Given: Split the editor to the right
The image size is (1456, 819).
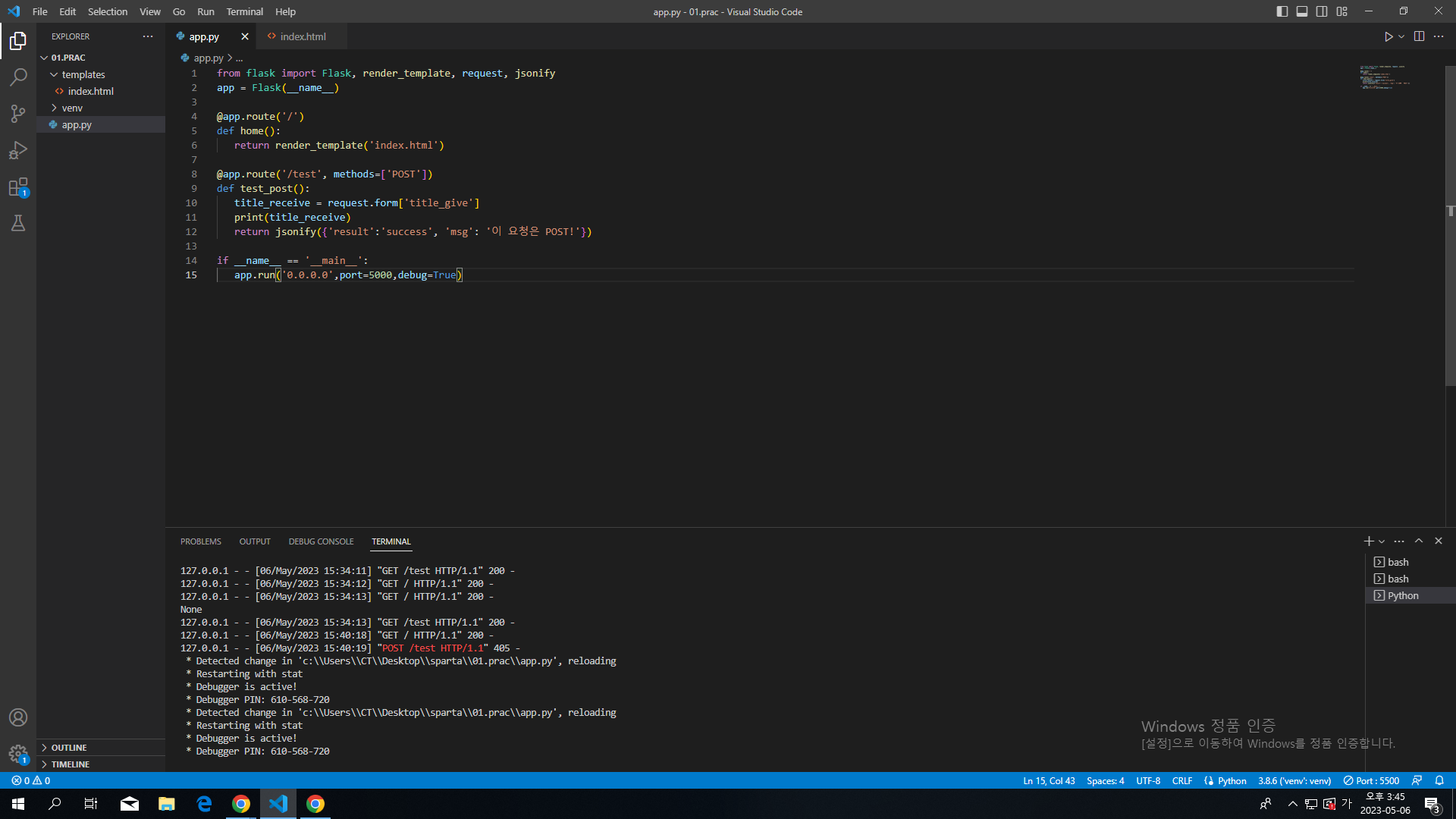Looking at the screenshot, I should [x=1419, y=36].
